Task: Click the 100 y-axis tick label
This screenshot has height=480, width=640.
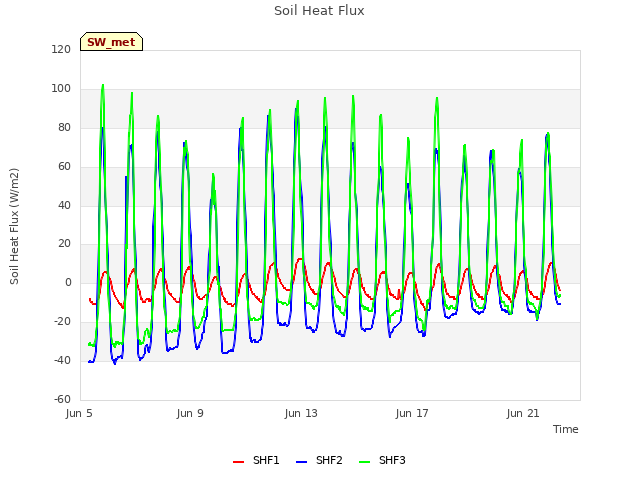Action: click(61, 89)
